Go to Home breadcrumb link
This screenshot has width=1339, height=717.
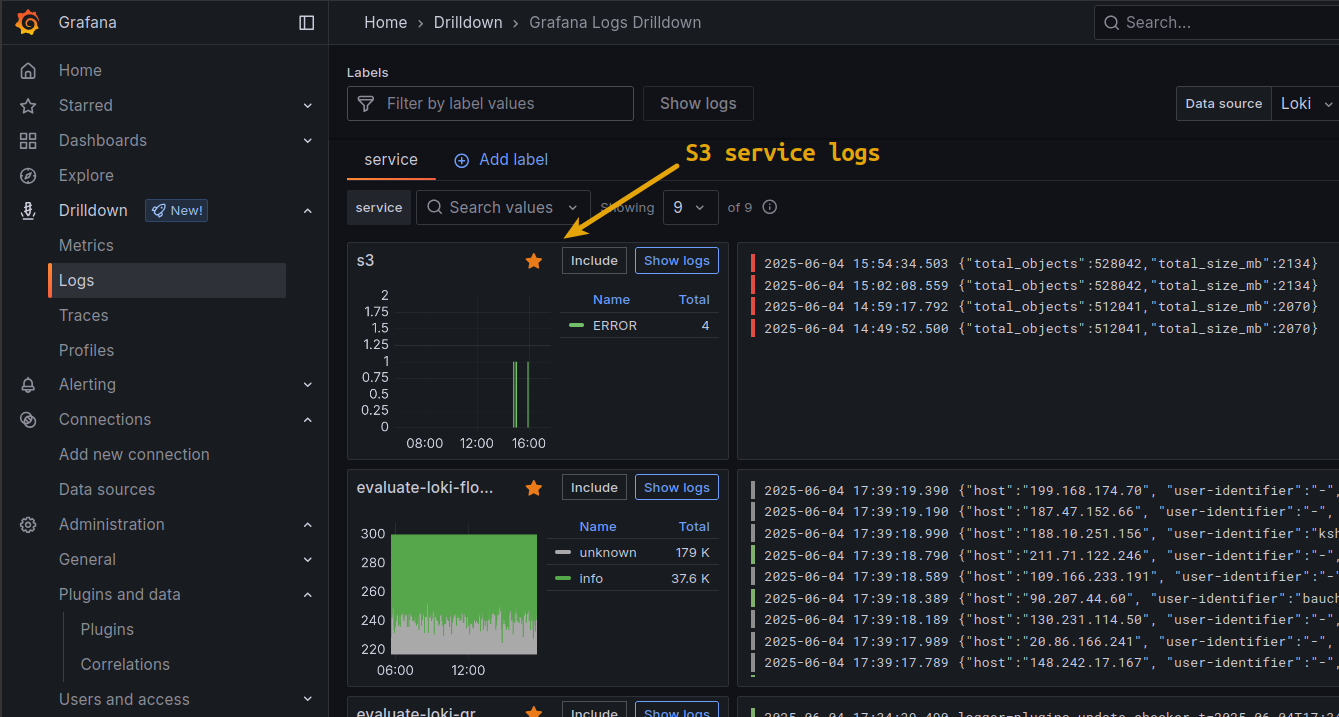pos(385,22)
